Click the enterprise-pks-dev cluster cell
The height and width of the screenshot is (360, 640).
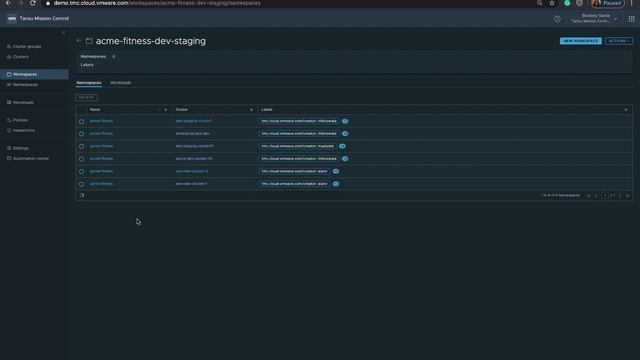coord(192,133)
